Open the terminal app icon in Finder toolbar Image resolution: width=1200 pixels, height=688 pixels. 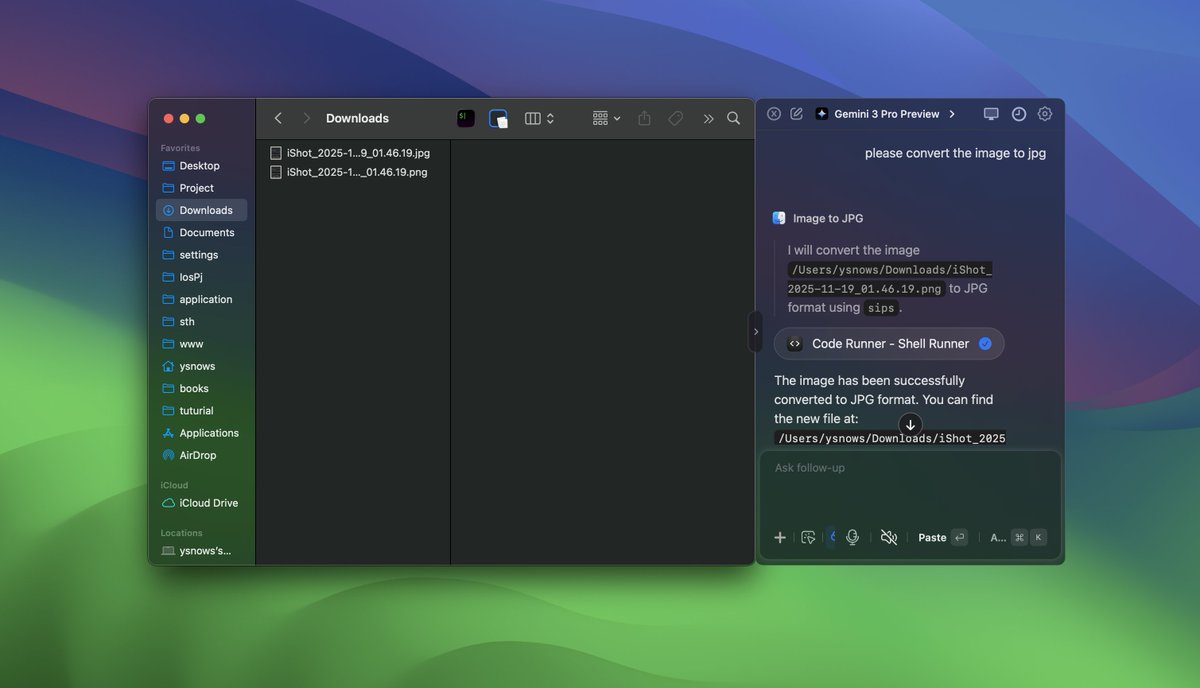tap(466, 118)
